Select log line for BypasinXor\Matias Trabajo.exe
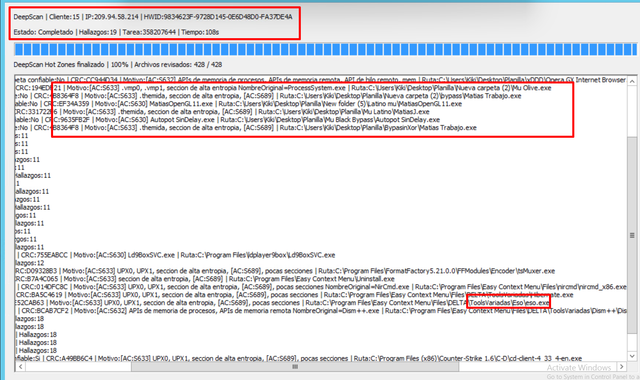Image resolution: width=640 pixels, height=380 pixels. pyautogui.click(x=246, y=128)
